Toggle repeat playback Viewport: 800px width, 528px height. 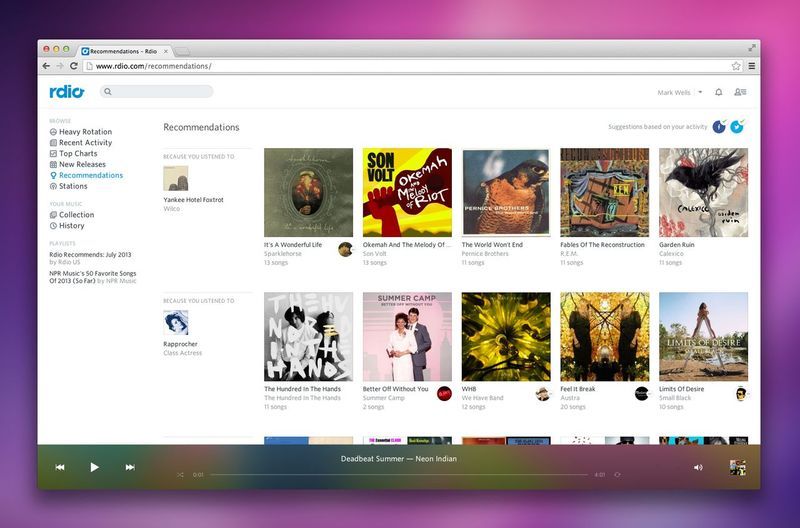[617, 475]
